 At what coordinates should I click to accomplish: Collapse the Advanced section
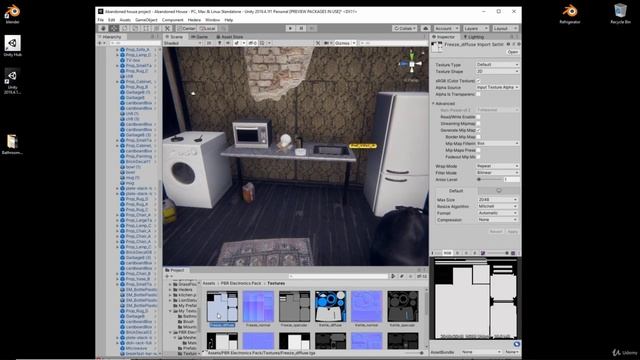[433, 104]
